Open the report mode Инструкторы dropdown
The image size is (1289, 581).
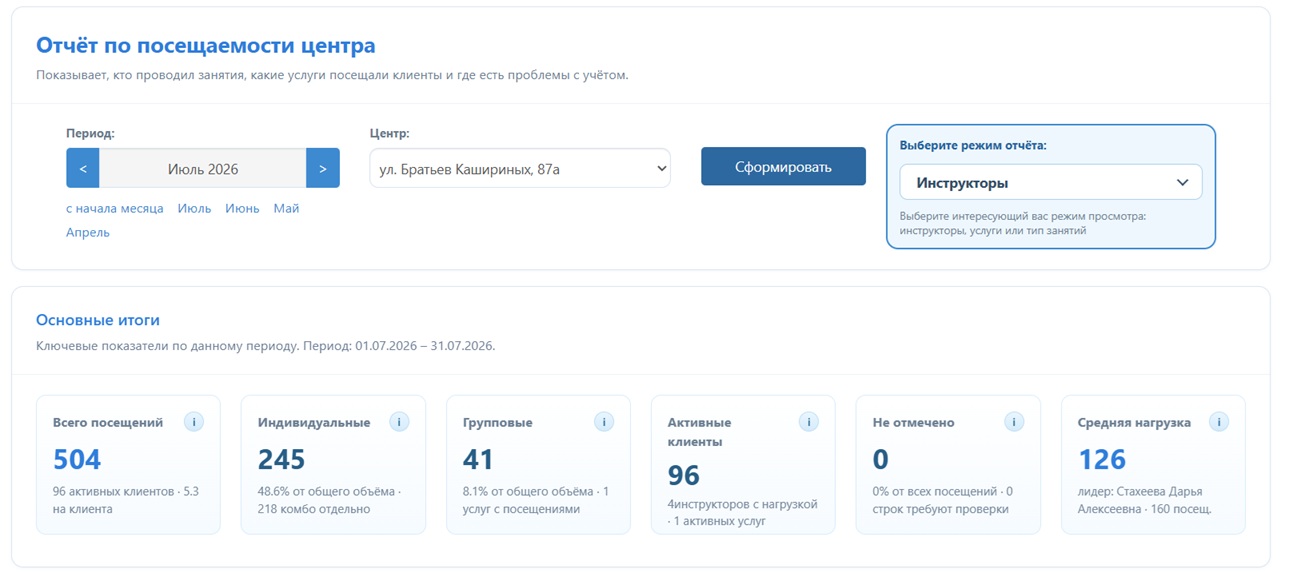coord(1051,183)
